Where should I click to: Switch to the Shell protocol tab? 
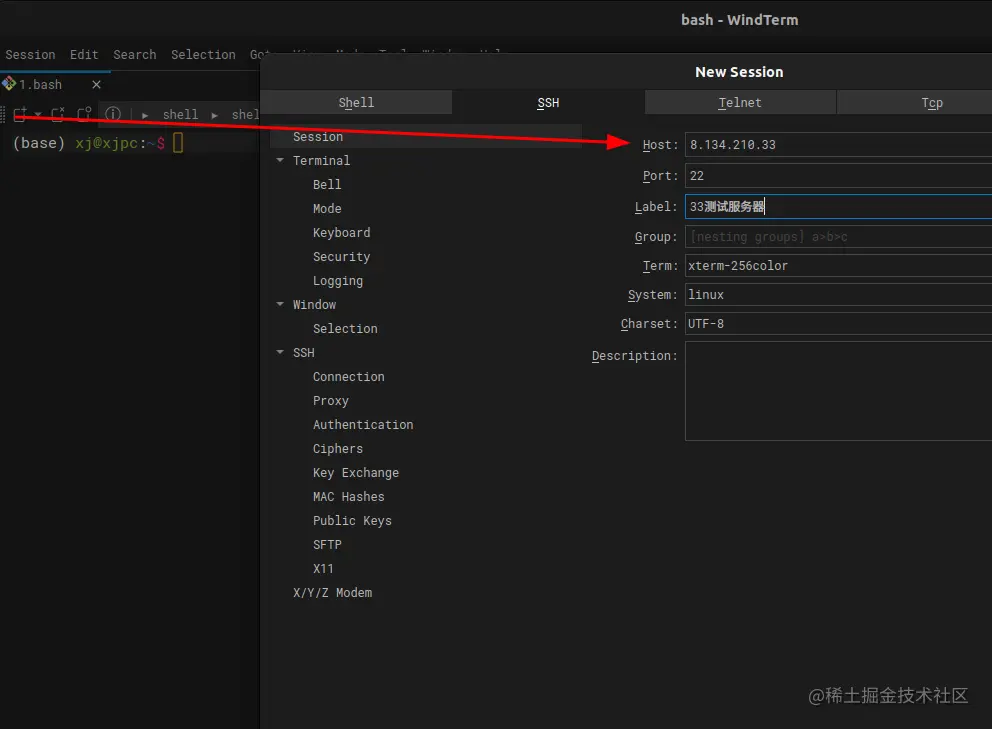(x=356, y=103)
